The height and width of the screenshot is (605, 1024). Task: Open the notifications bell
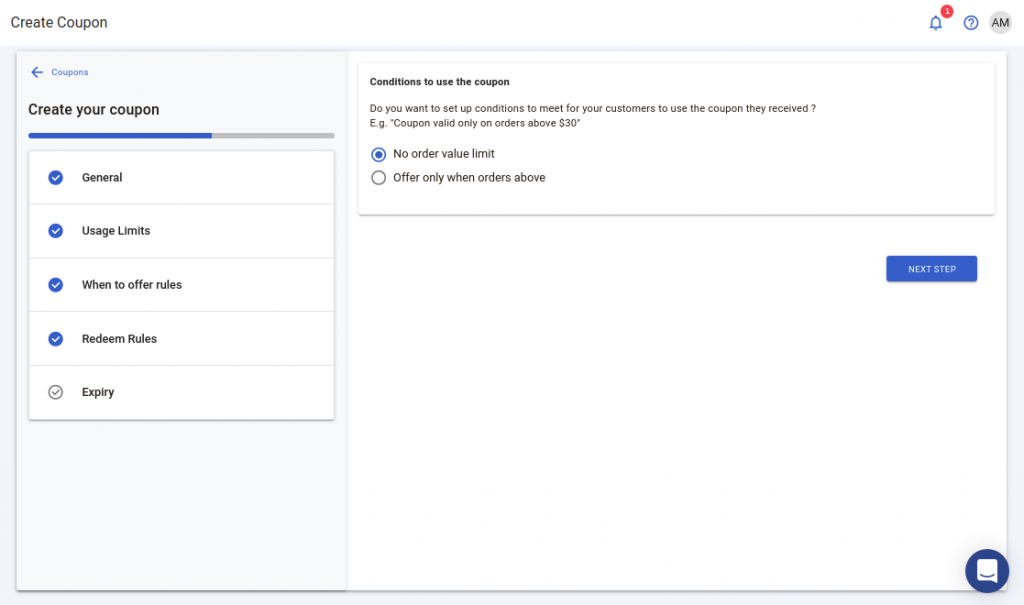coord(935,24)
